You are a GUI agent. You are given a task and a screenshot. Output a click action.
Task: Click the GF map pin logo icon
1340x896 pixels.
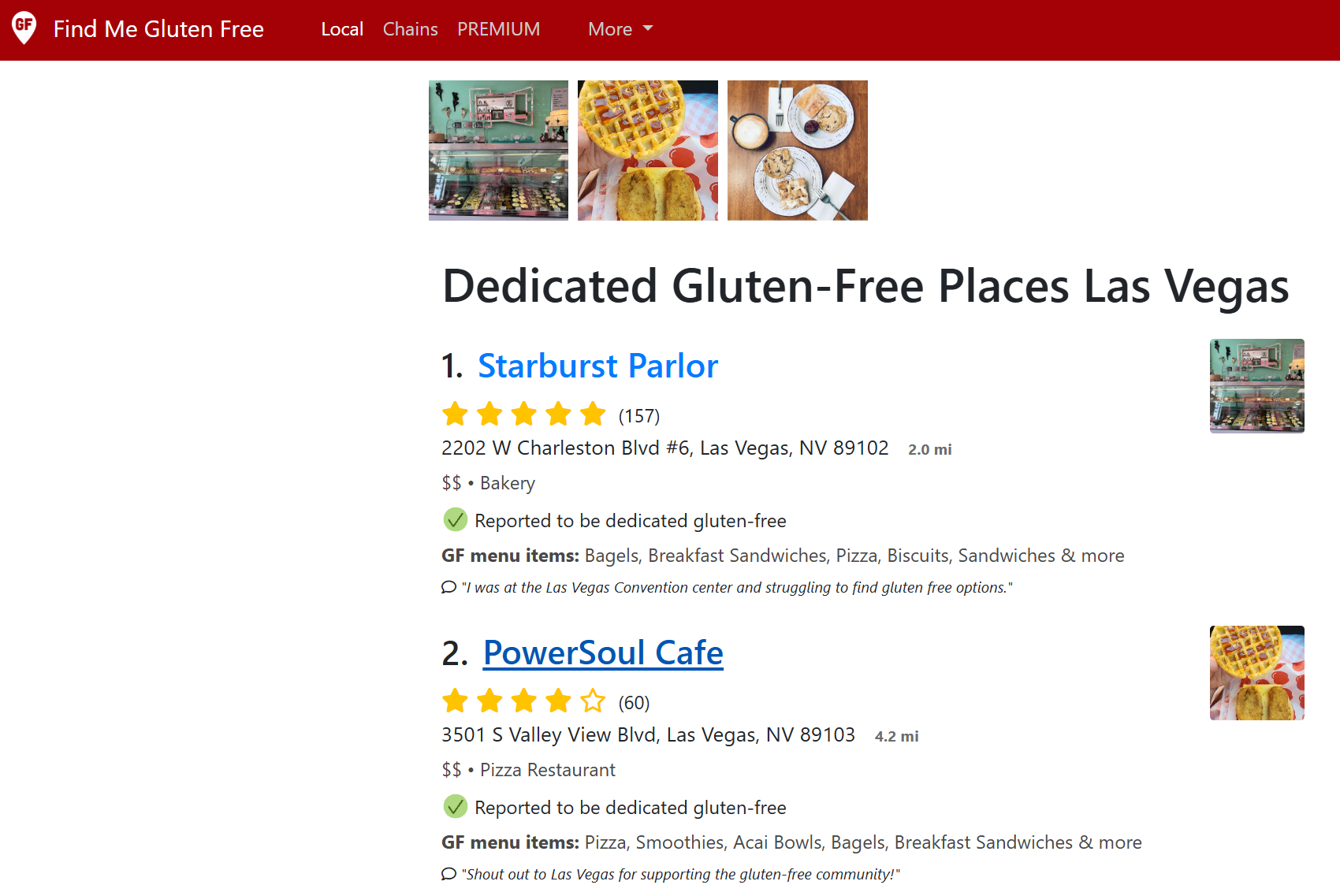(x=24, y=28)
